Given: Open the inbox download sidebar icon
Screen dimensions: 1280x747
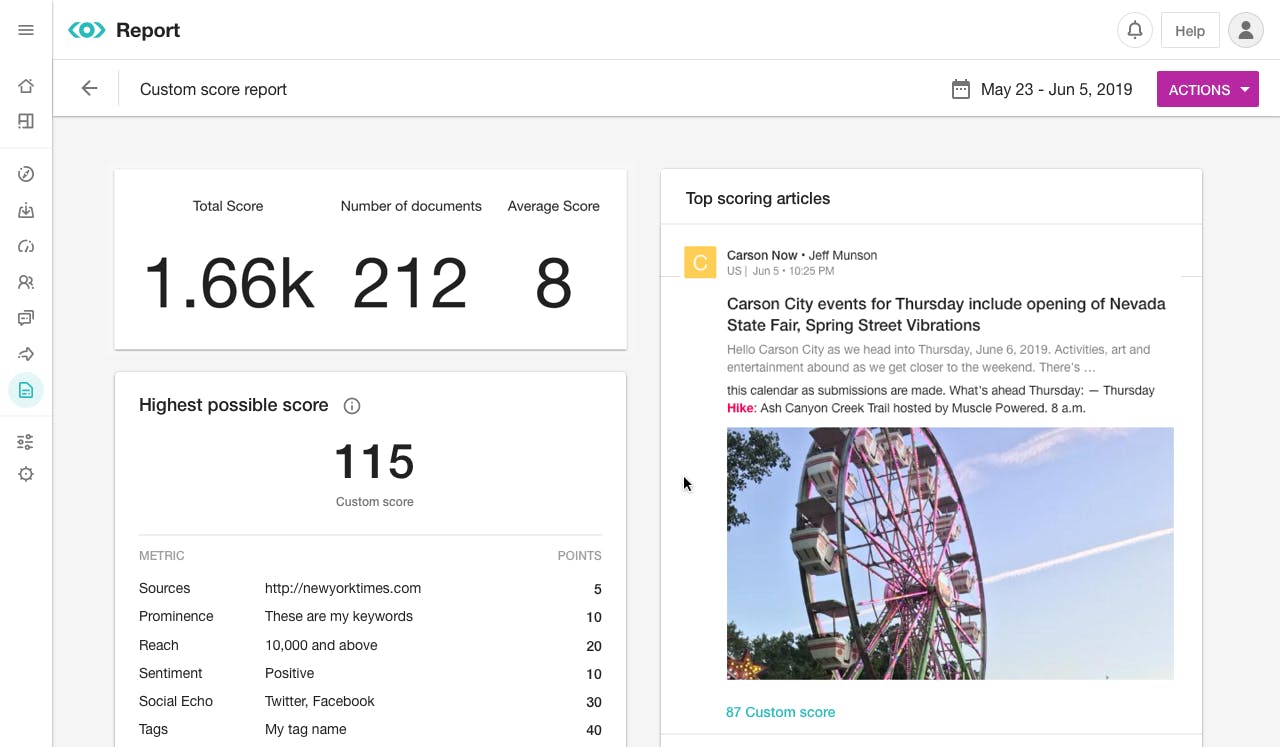Looking at the screenshot, I should click(26, 210).
